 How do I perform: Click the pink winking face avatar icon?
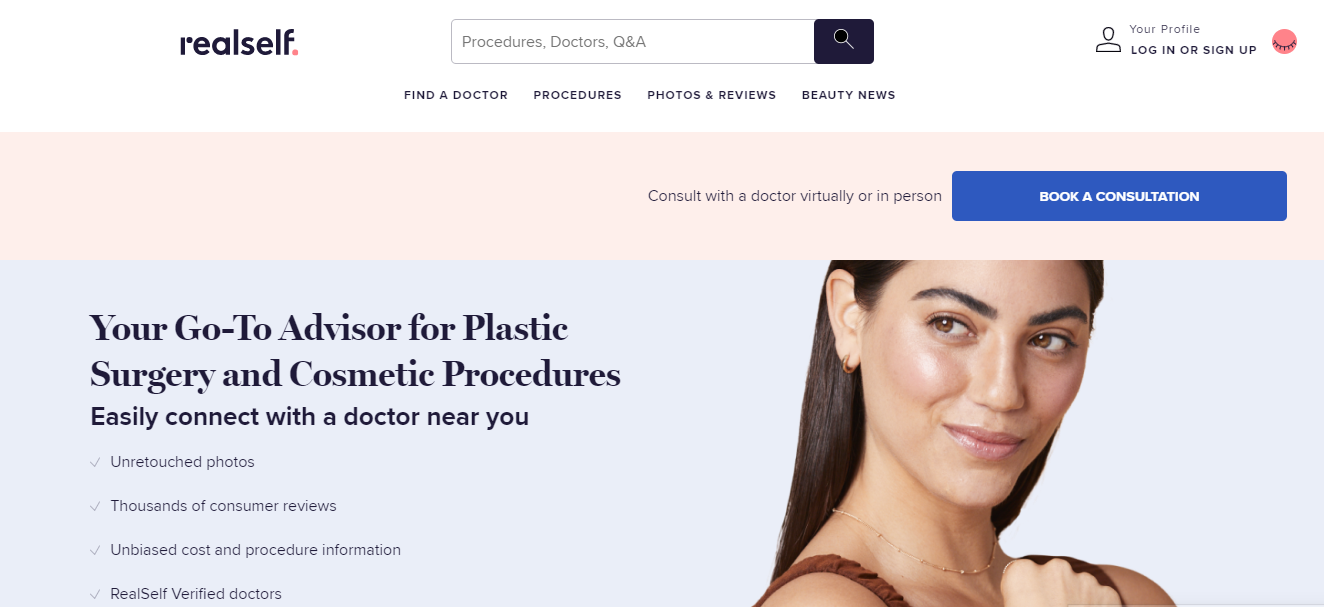1284,41
